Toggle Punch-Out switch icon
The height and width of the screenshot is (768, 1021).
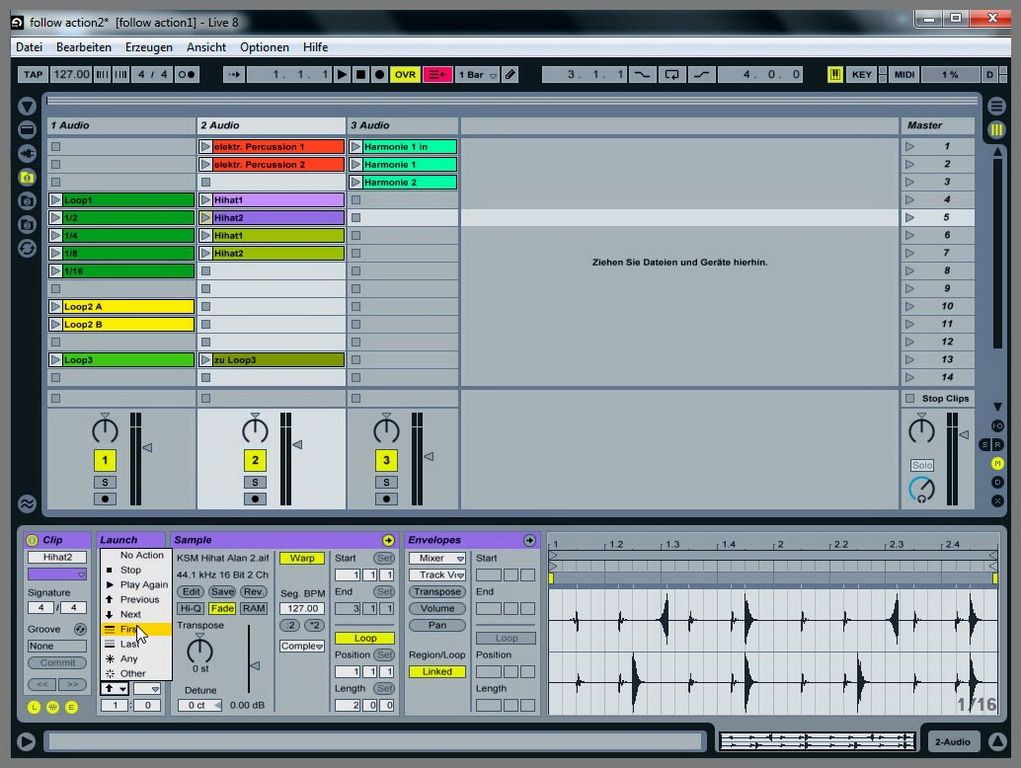click(701, 74)
